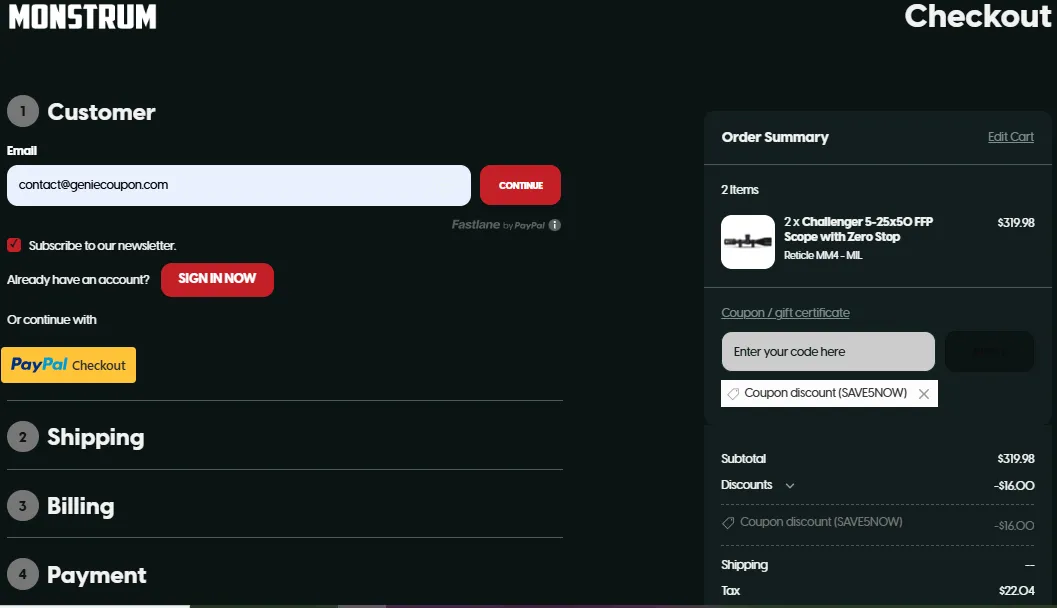Click the step 1 Customer number circle
Screen dimensions: 1057x608
pyautogui.click(x=22, y=112)
